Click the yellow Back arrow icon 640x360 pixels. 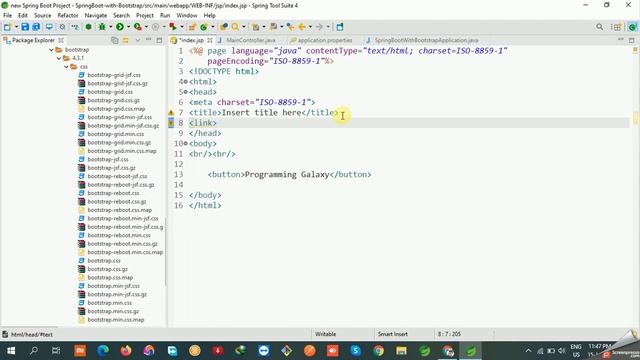tap(302, 27)
